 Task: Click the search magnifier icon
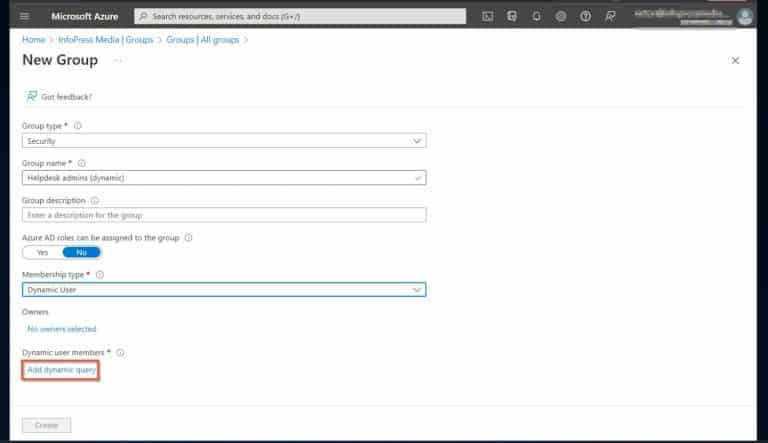[x=143, y=16]
